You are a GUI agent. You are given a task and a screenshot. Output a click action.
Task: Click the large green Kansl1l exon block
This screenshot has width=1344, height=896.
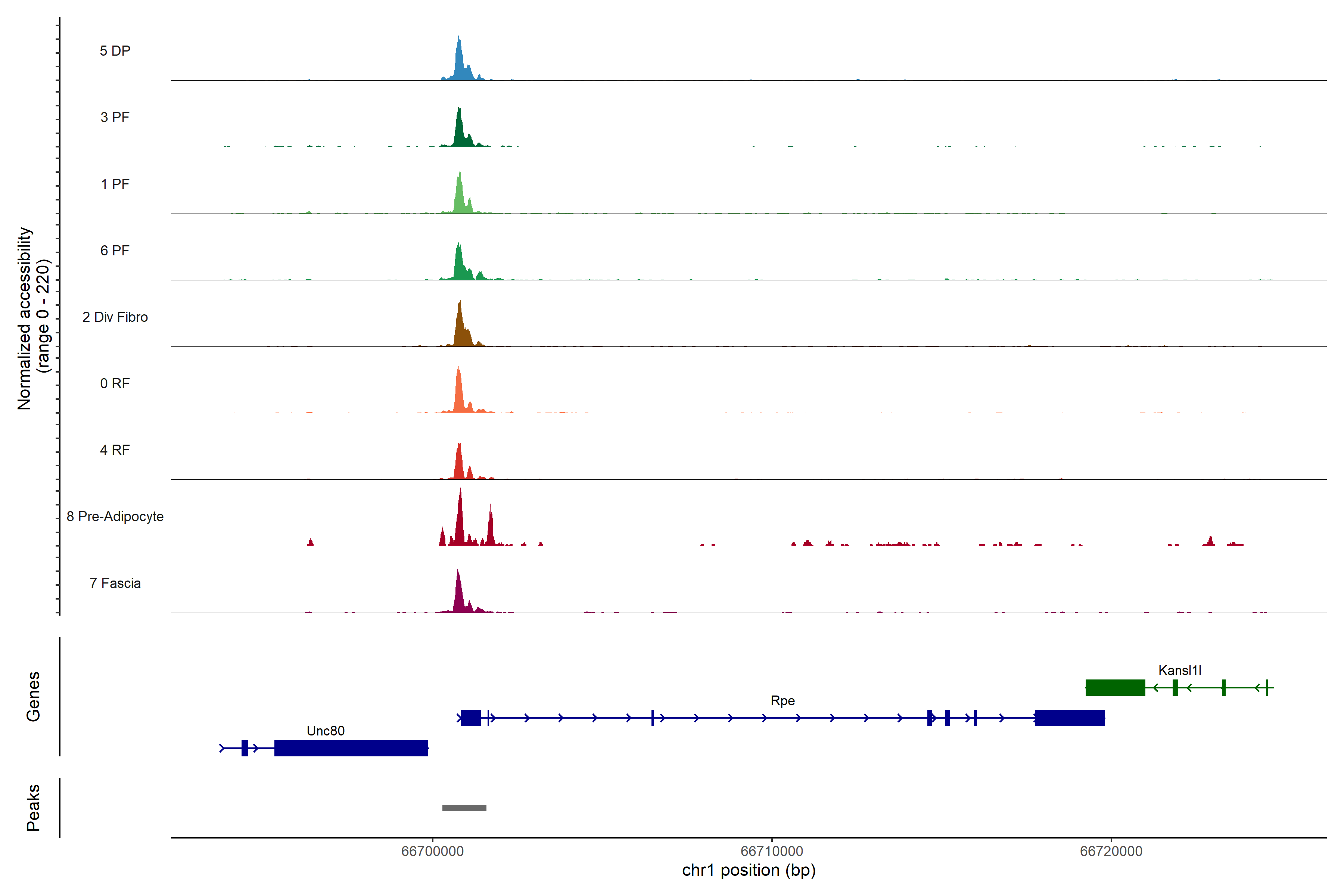tap(1115, 687)
